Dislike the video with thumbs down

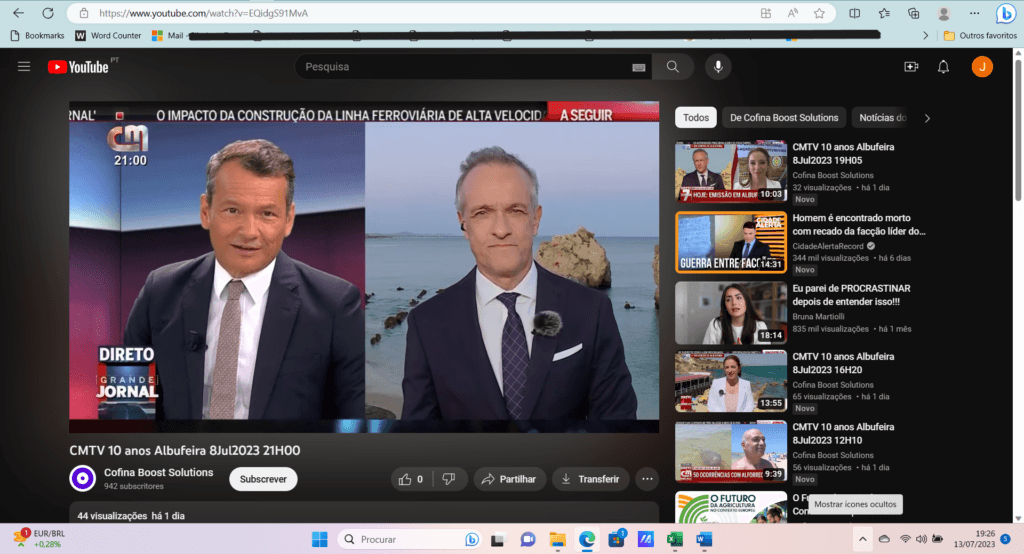(x=449, y=479)
